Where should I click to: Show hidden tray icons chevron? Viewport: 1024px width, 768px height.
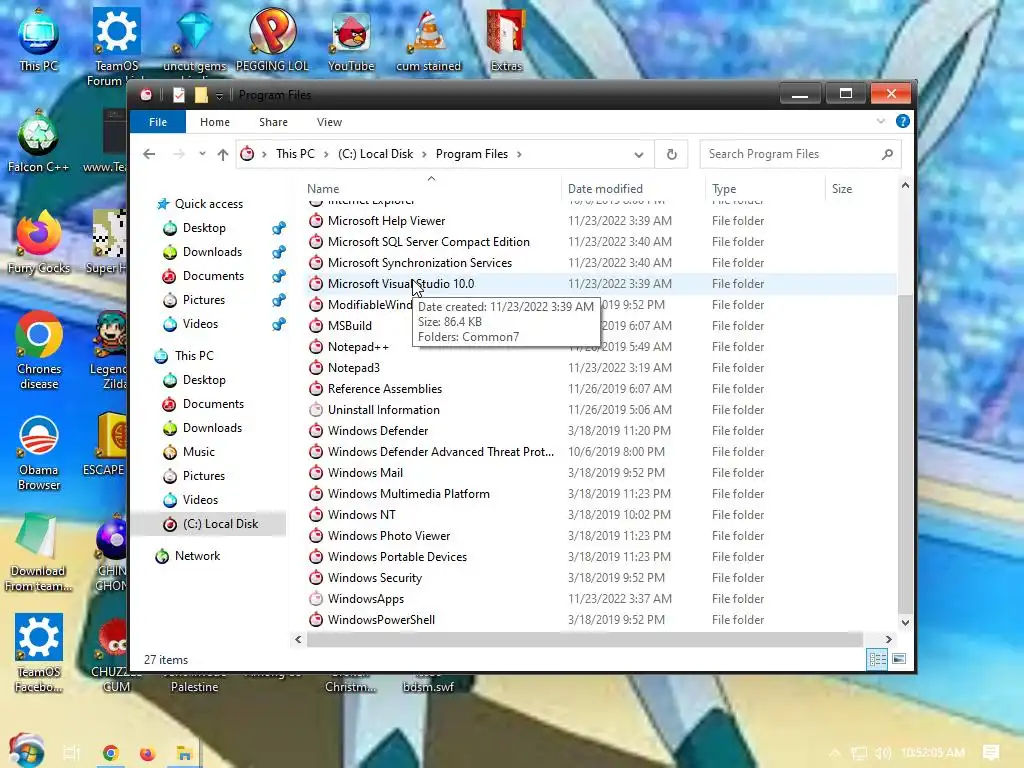835,753
